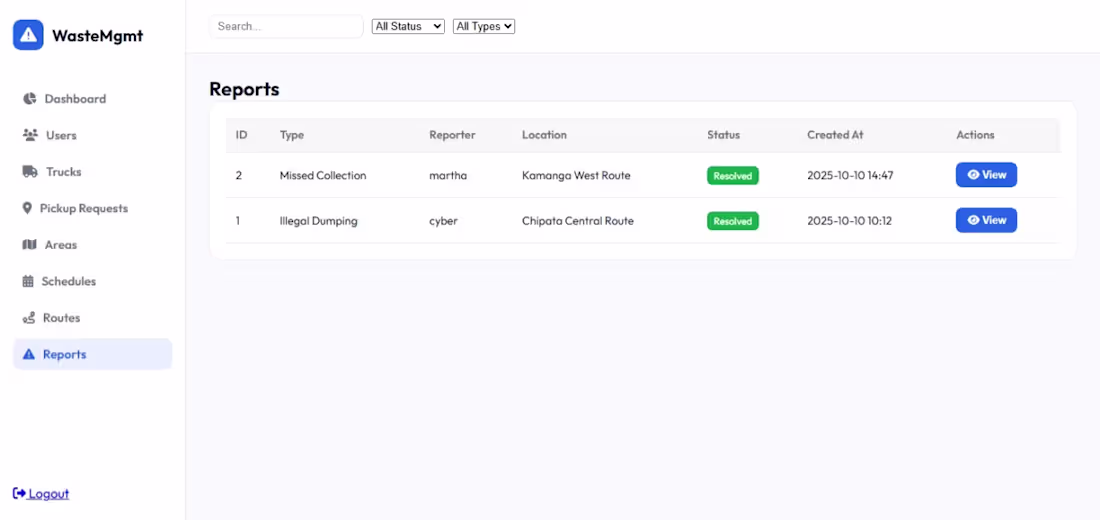The image size is (1100, 520).
Task: View the Missed Collection report
Action: click(x=986, y=175)
